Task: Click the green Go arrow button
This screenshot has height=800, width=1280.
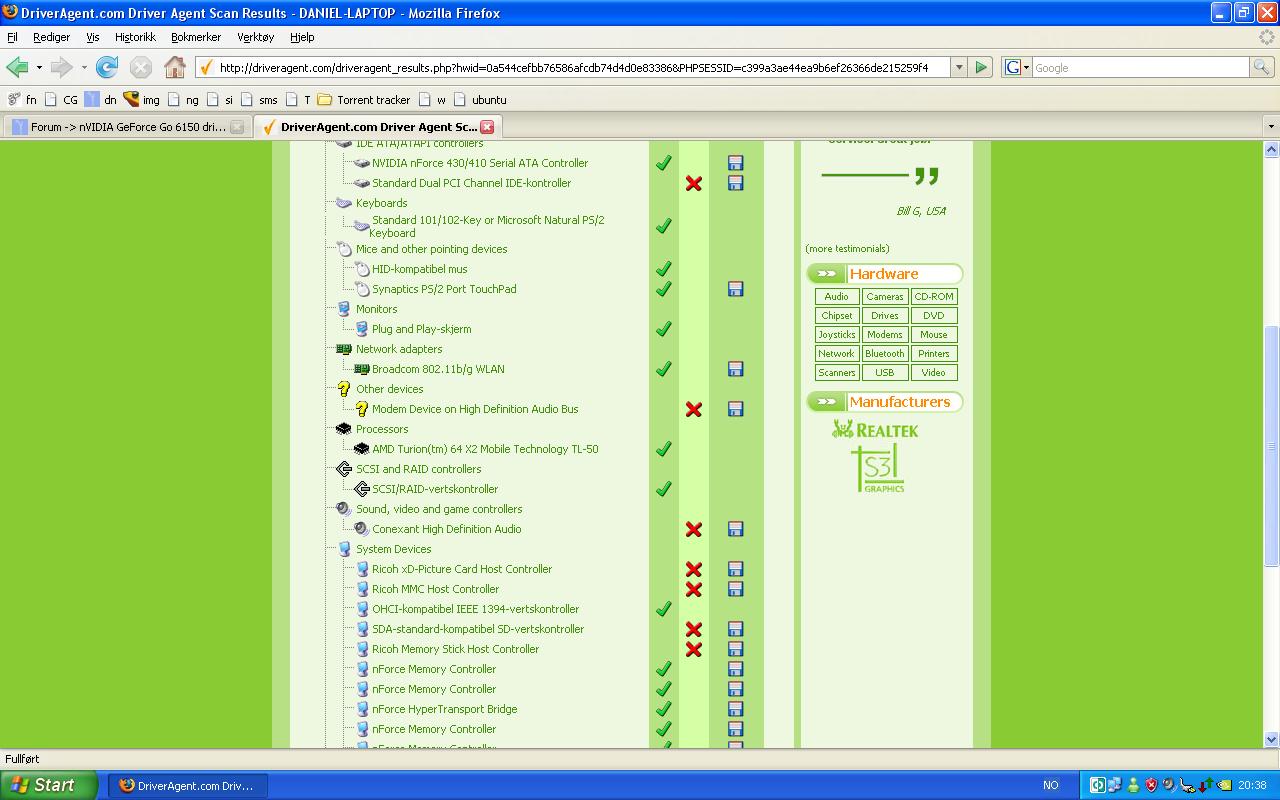Action: coord(981,67)
